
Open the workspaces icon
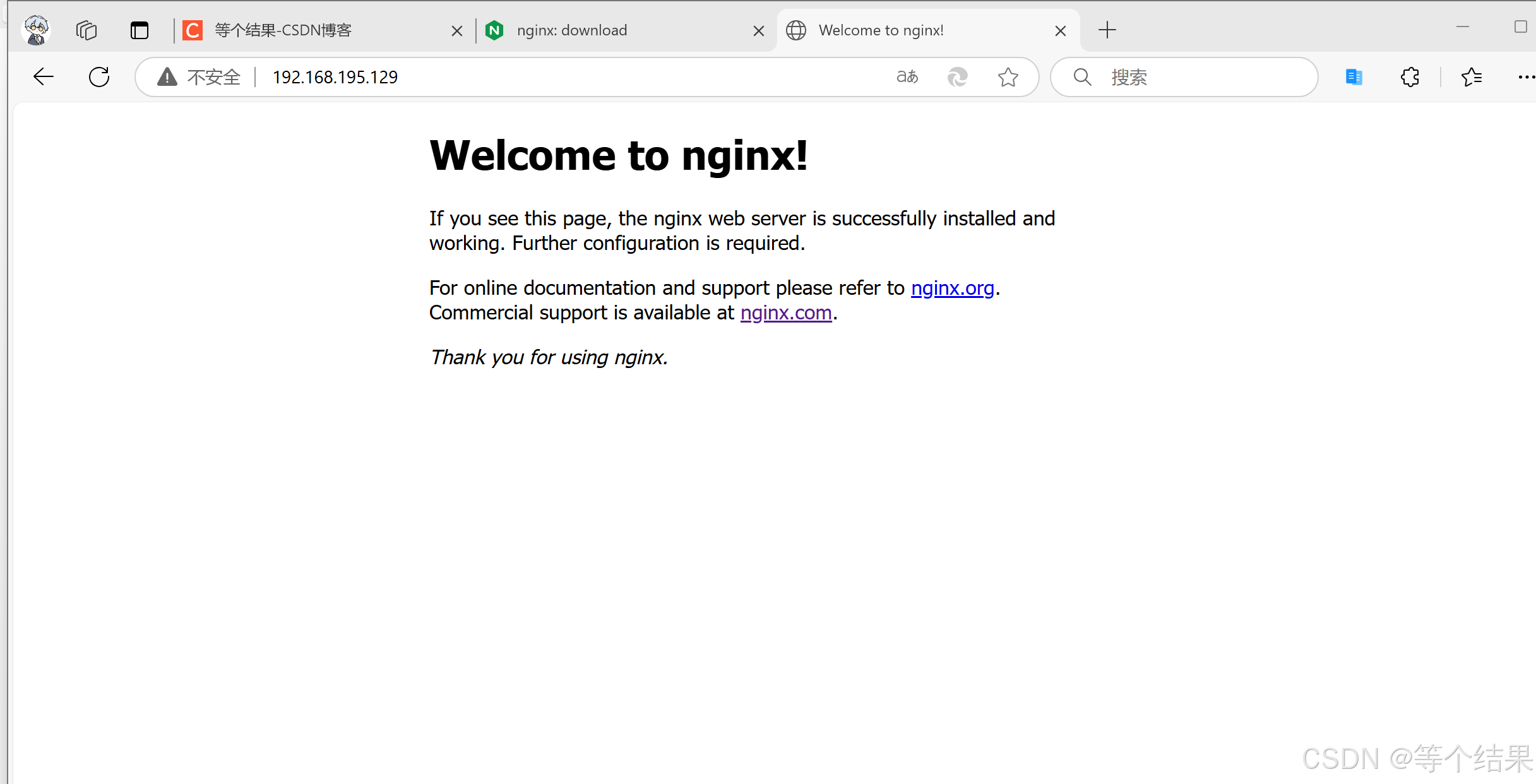(86, 30)
